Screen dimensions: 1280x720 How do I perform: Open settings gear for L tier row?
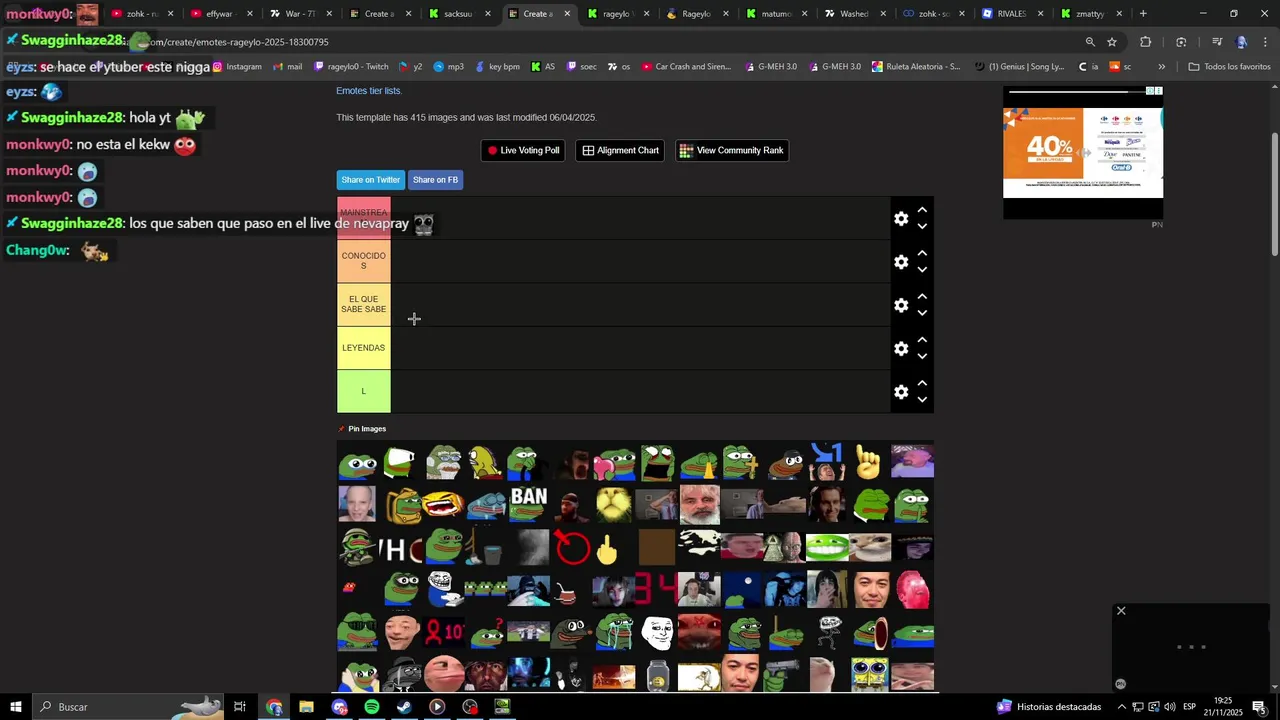(x=901, y=392)
